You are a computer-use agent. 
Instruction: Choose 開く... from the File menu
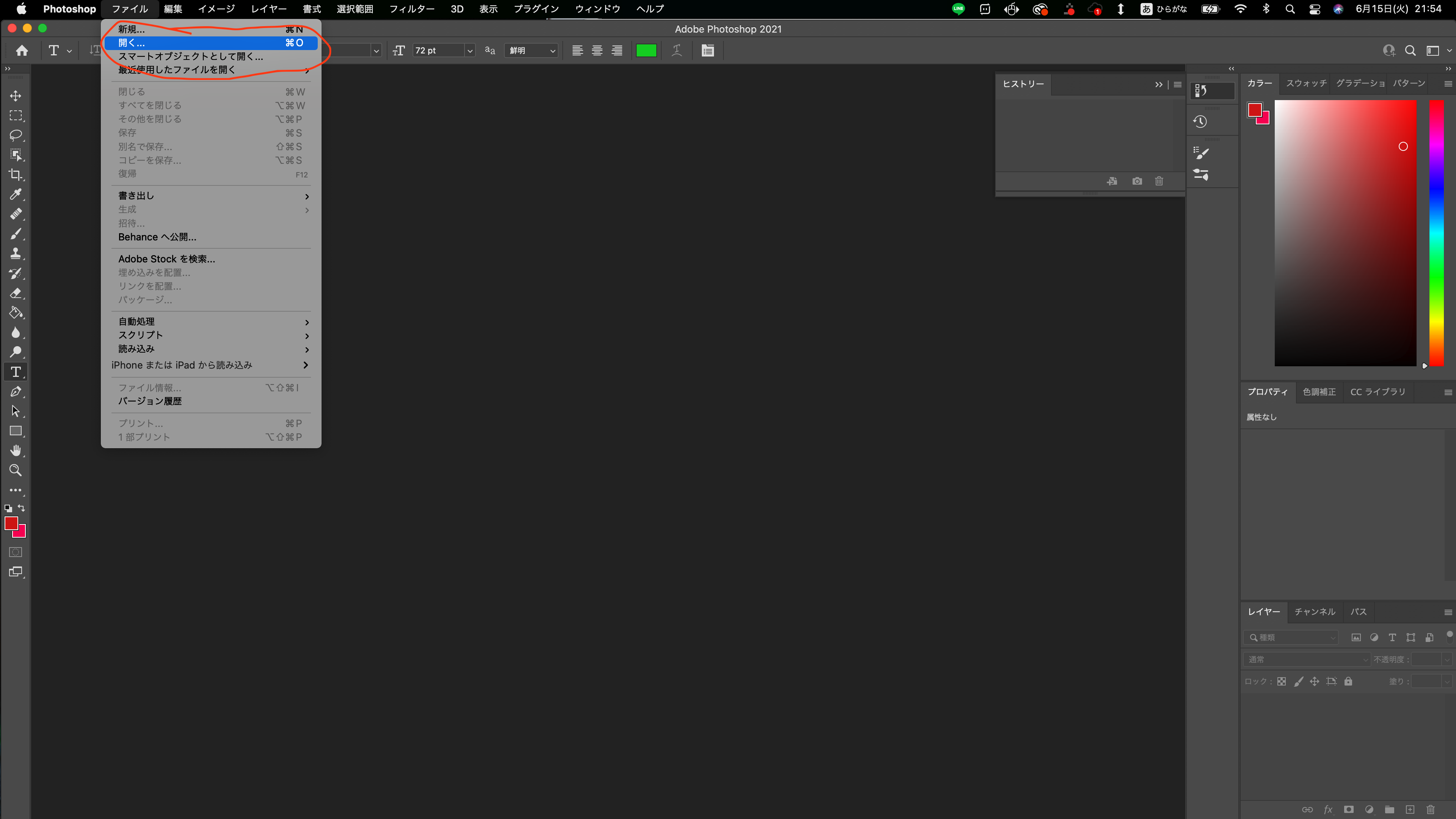click(x=211, y=43)
